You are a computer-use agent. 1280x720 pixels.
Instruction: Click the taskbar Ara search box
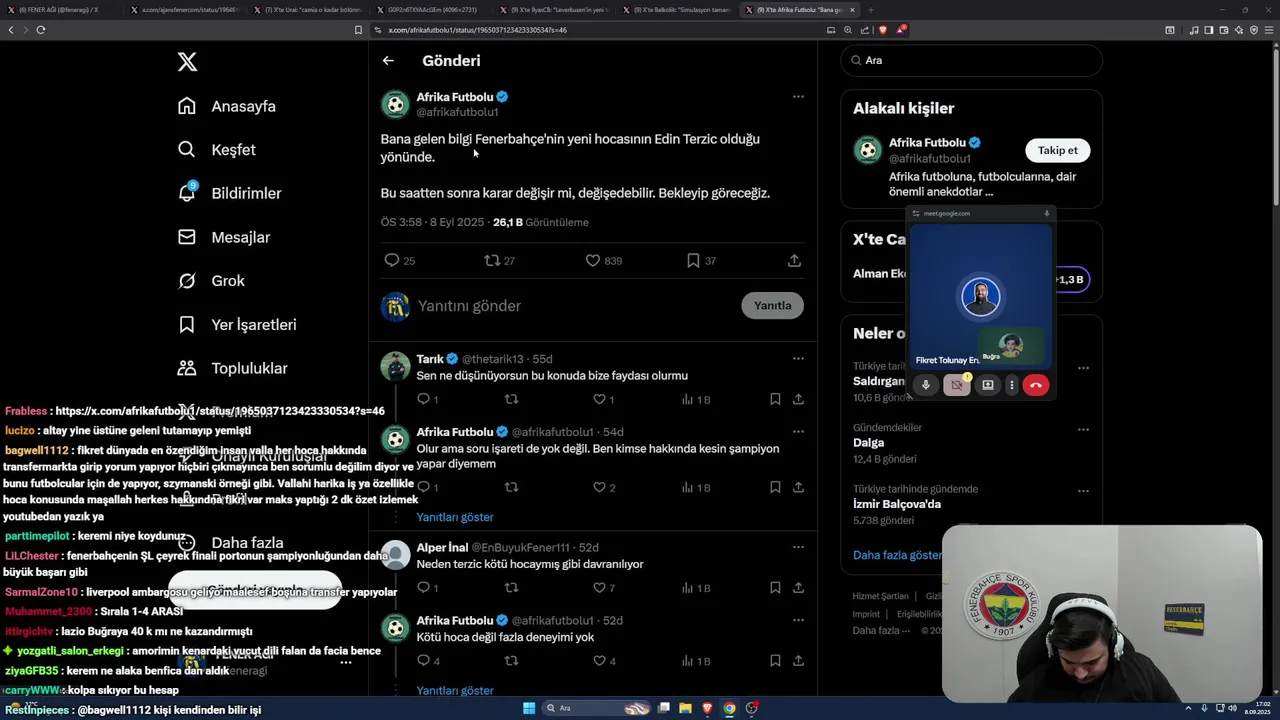tap(597, 708)
